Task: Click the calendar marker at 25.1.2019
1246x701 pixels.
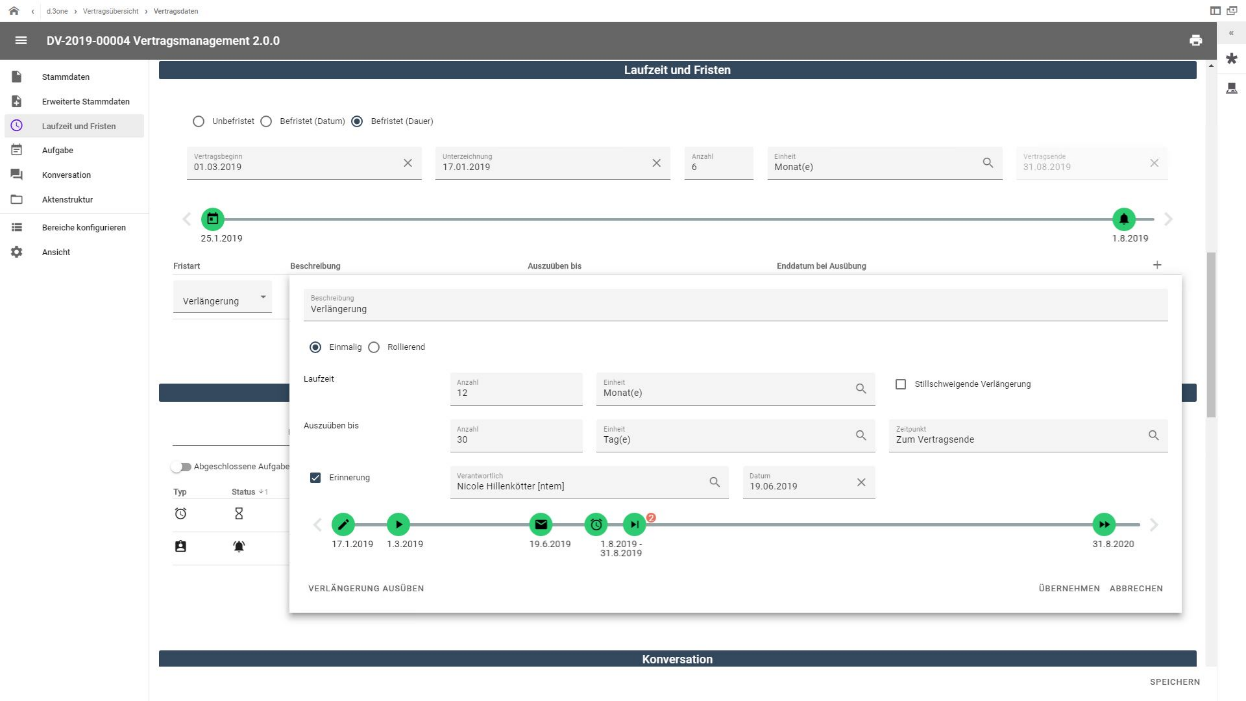Action: point(212,218)
